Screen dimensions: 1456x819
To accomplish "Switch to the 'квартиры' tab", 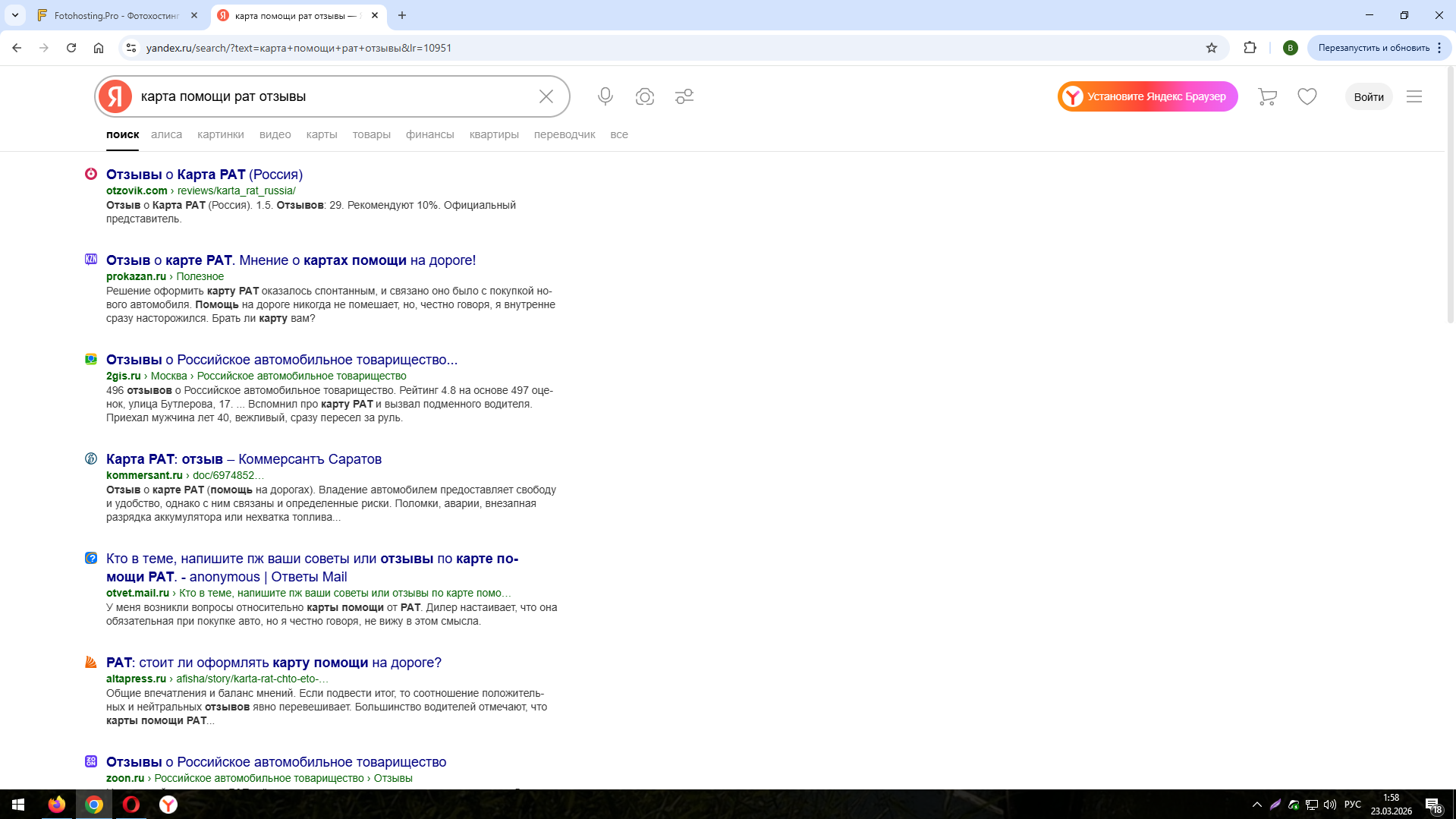I will click(x=494, y=134).
